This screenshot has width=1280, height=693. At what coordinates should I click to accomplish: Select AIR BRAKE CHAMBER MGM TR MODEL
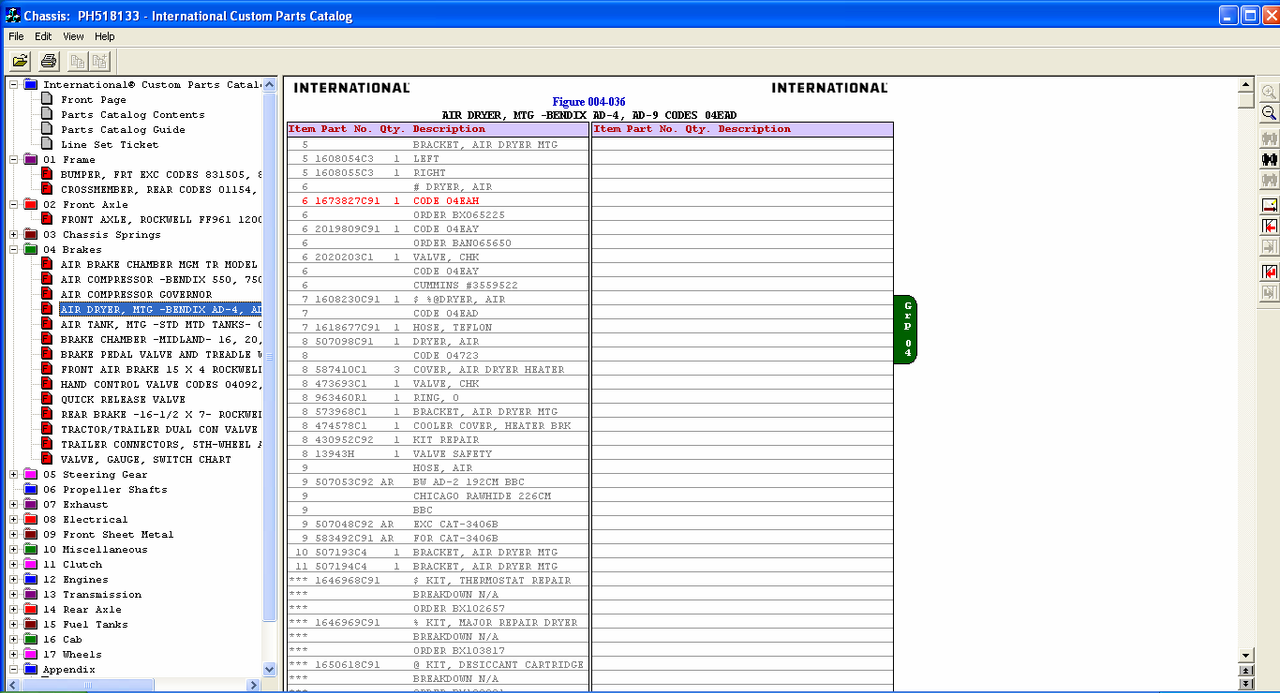[161, 265]
